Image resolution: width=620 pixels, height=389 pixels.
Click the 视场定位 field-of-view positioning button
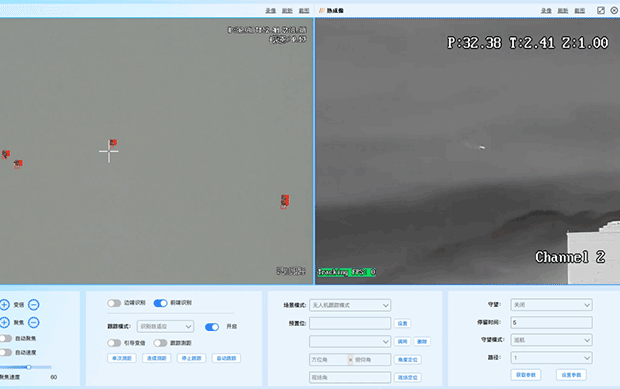408,378
